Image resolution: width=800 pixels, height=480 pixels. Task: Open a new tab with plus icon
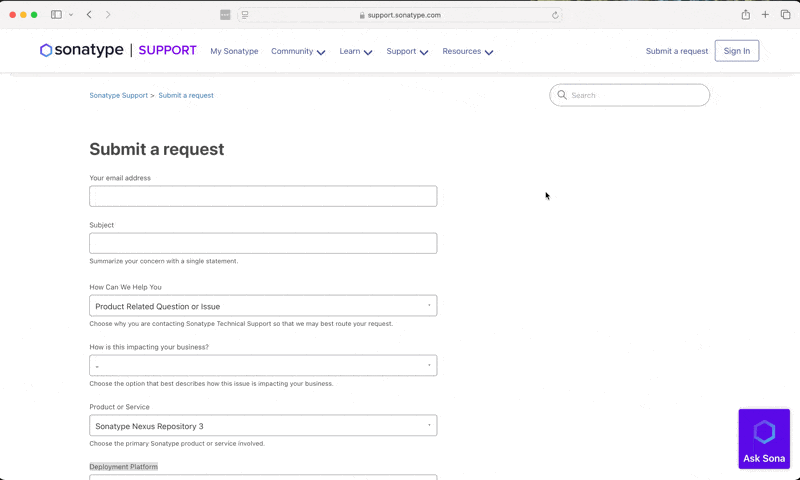click(765, 15)
